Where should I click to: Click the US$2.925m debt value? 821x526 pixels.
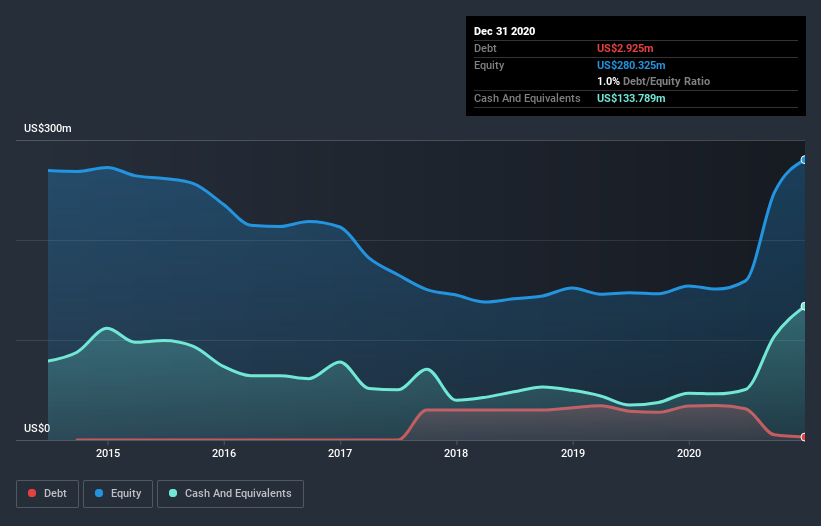tap(625, 48)
